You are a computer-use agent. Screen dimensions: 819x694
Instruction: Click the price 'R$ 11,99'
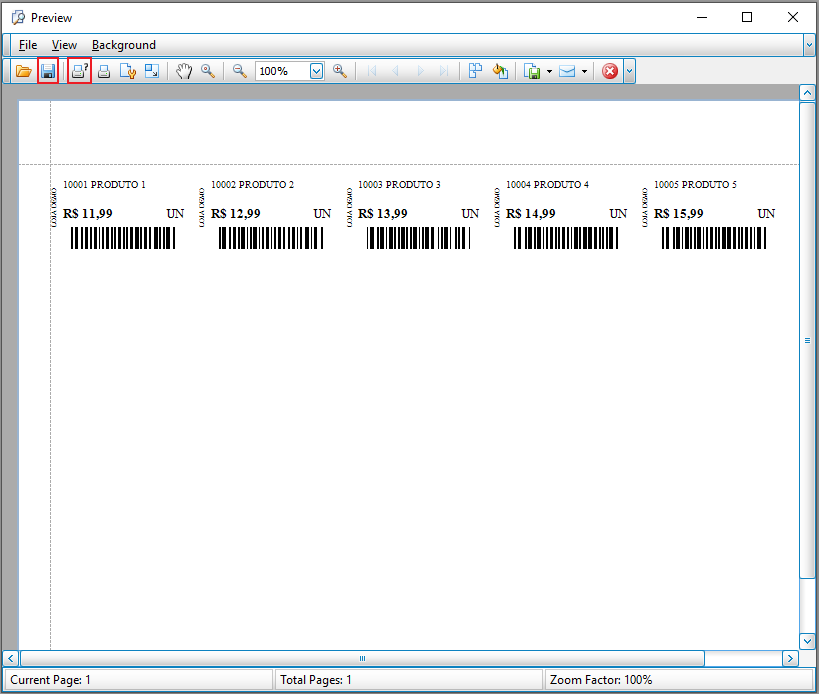(87, 214)
